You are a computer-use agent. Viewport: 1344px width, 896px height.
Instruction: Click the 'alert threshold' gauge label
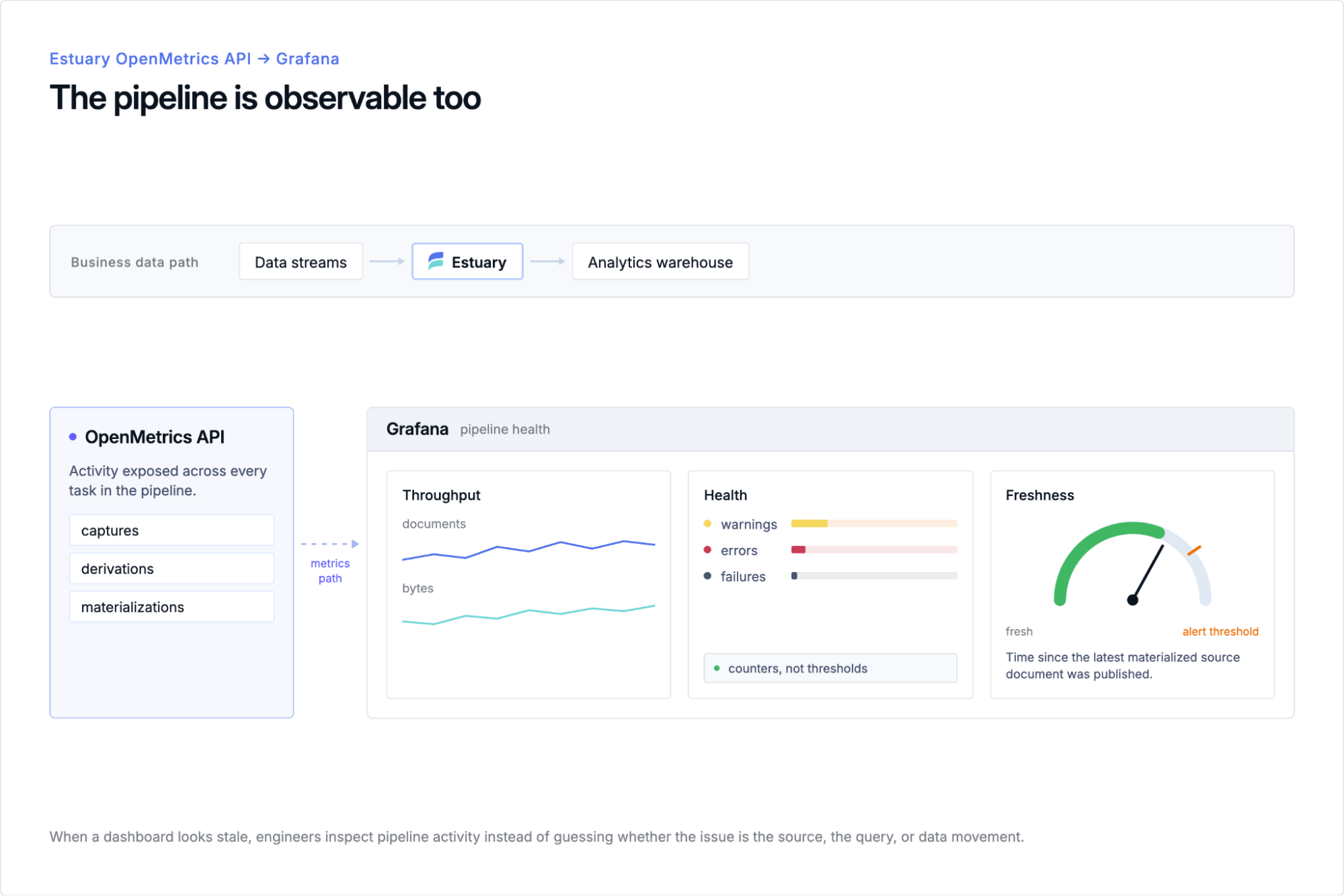tap(1220, 632)
